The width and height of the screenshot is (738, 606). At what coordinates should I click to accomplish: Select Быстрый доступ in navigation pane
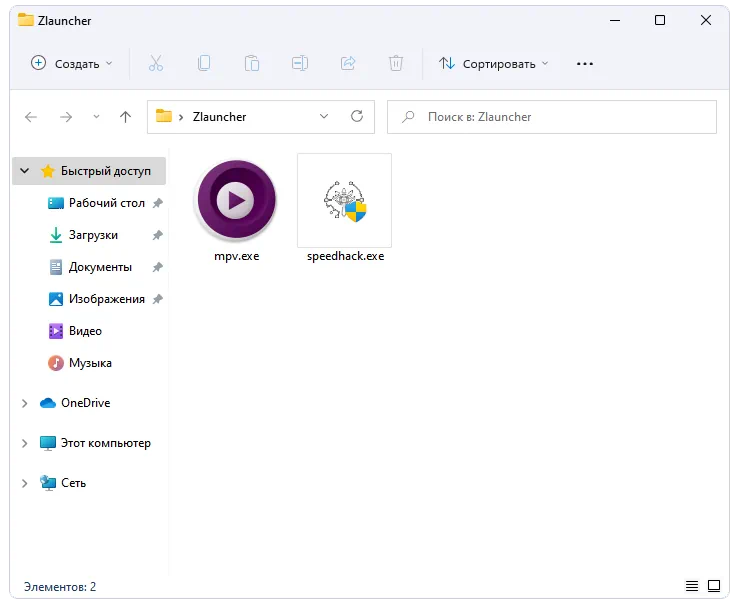pos(89,171)
